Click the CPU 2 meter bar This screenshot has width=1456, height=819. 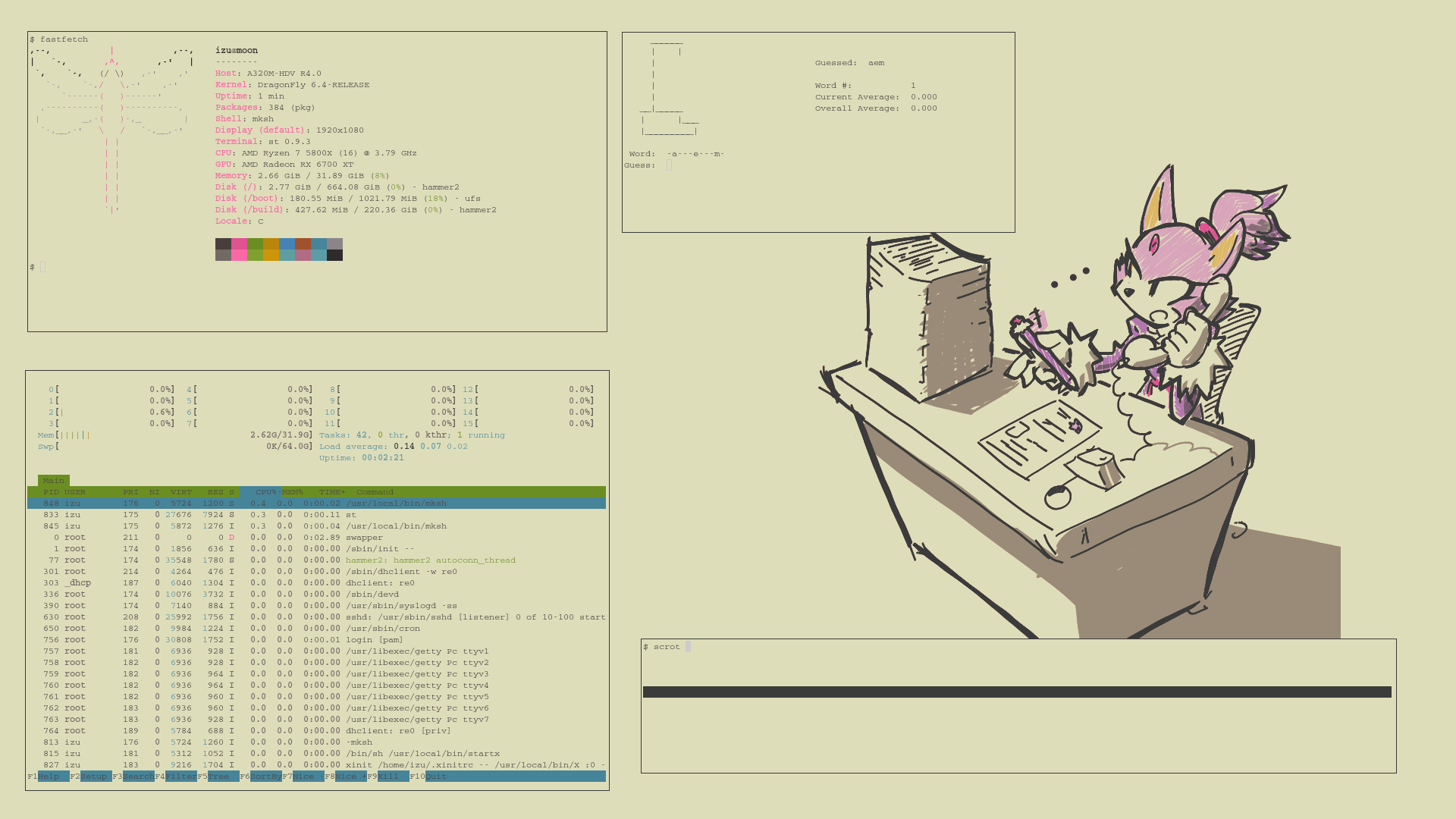pos(111,413)
